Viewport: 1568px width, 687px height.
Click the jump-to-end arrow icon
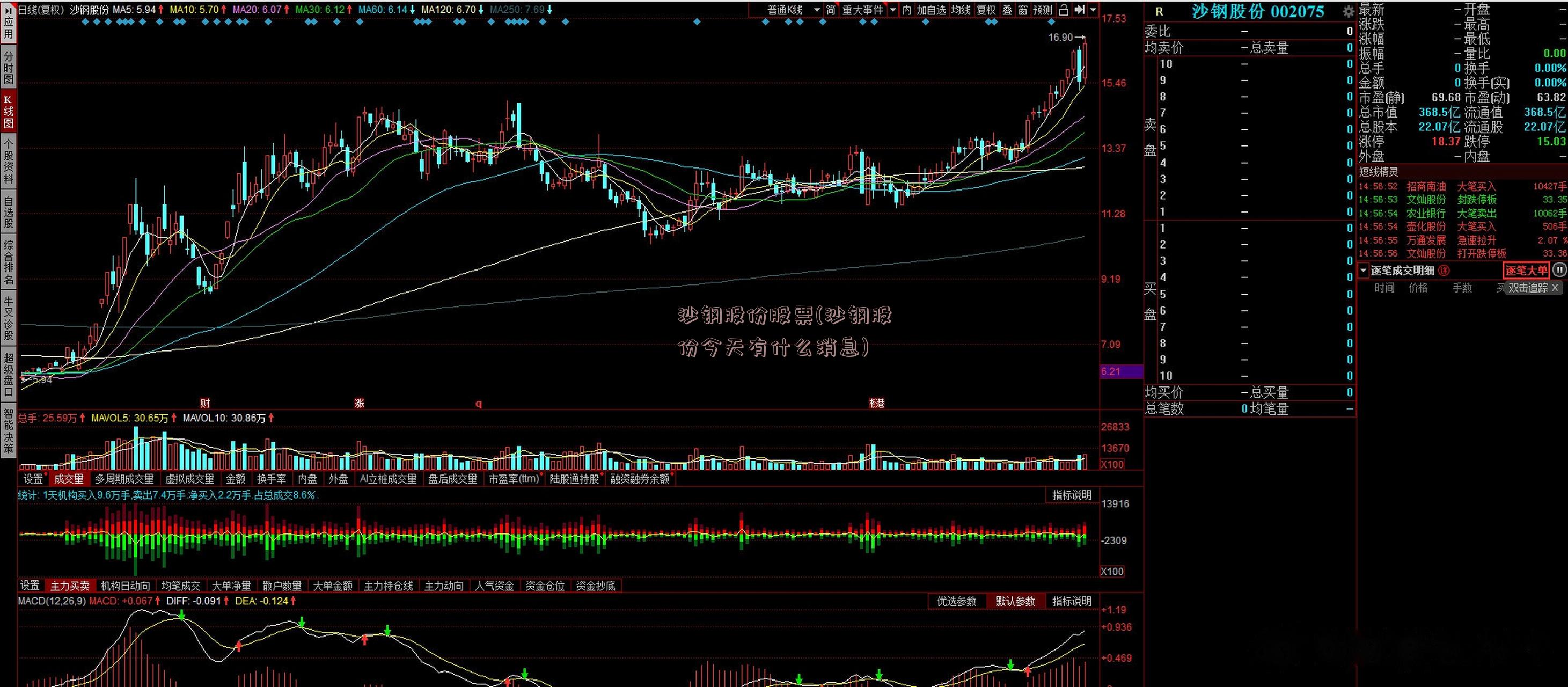coord(1079,10)
